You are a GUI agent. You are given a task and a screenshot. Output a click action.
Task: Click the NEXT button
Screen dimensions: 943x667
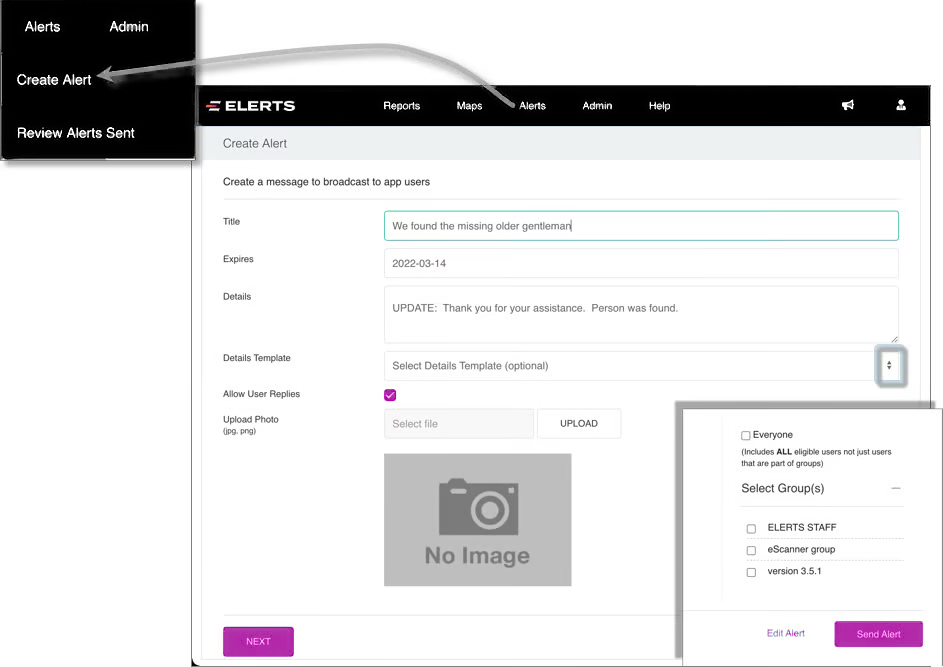[258, 641]
